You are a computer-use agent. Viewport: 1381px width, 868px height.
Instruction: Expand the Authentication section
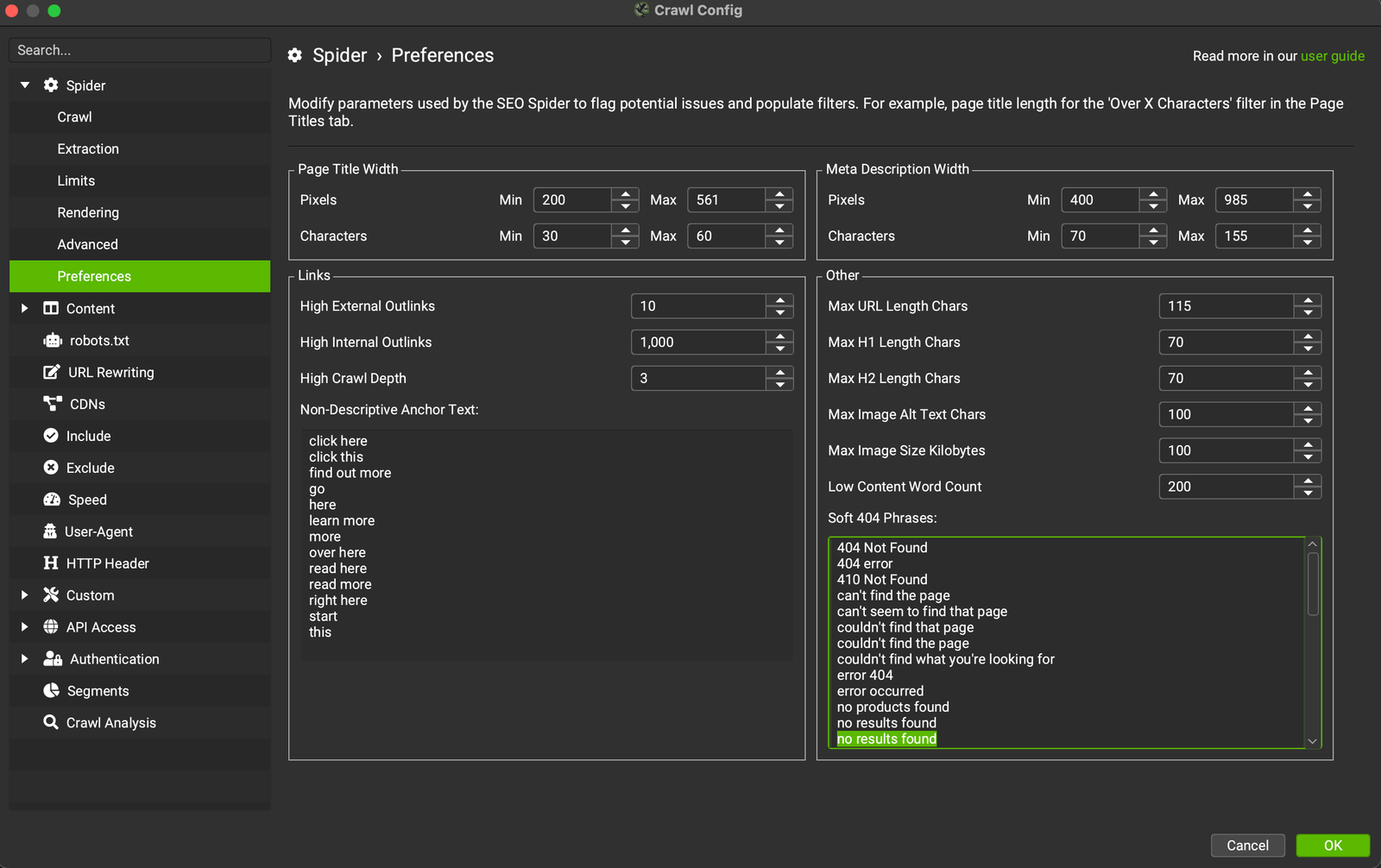coord(24,659)
